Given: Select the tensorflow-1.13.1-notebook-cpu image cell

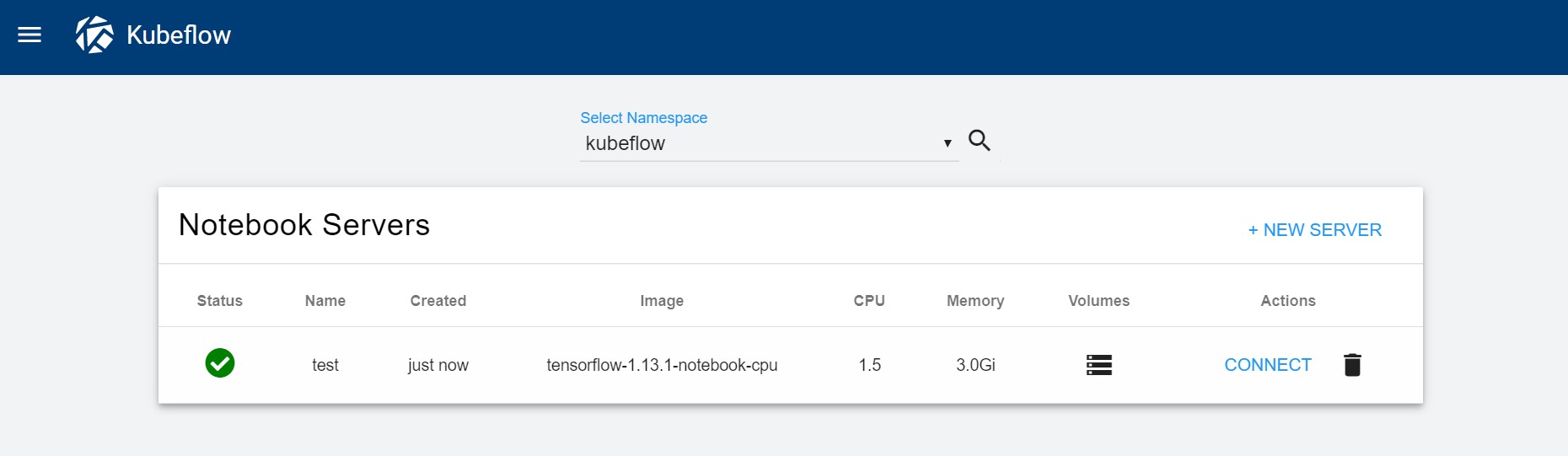Looking at the screenshot, I should coord(662,365).
